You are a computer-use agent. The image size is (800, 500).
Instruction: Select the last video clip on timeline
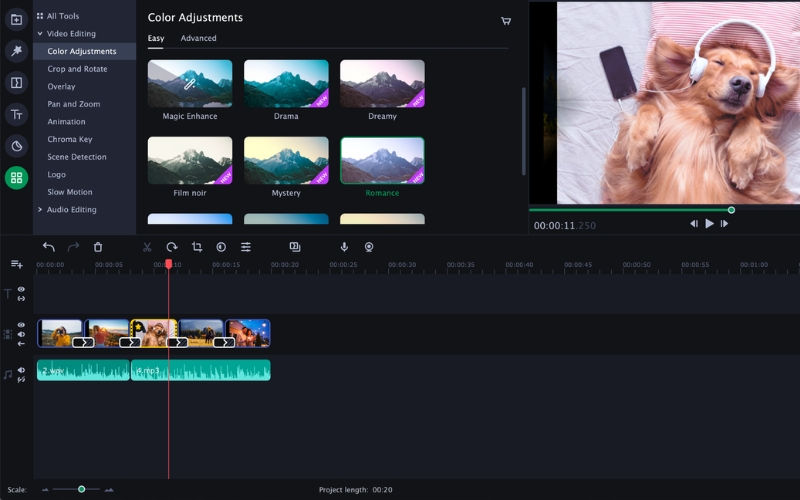pos(248,333)
